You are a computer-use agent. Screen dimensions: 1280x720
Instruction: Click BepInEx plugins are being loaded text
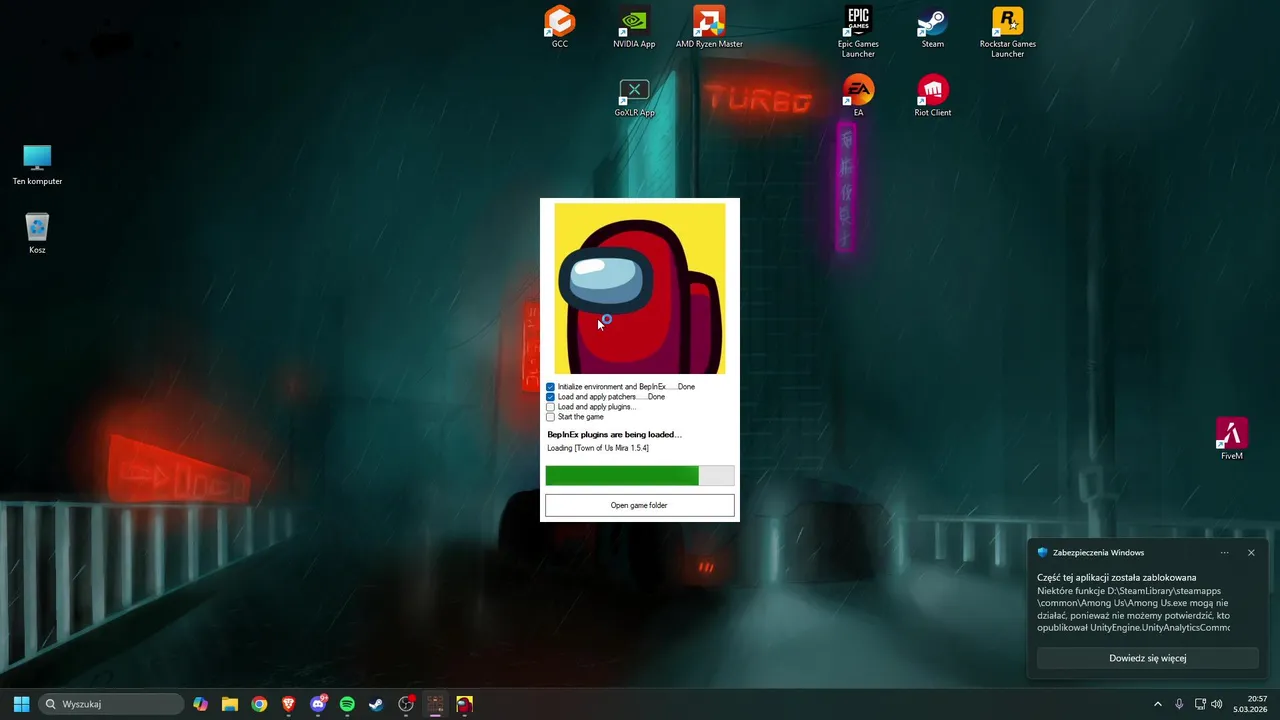[x=614, y=435]
